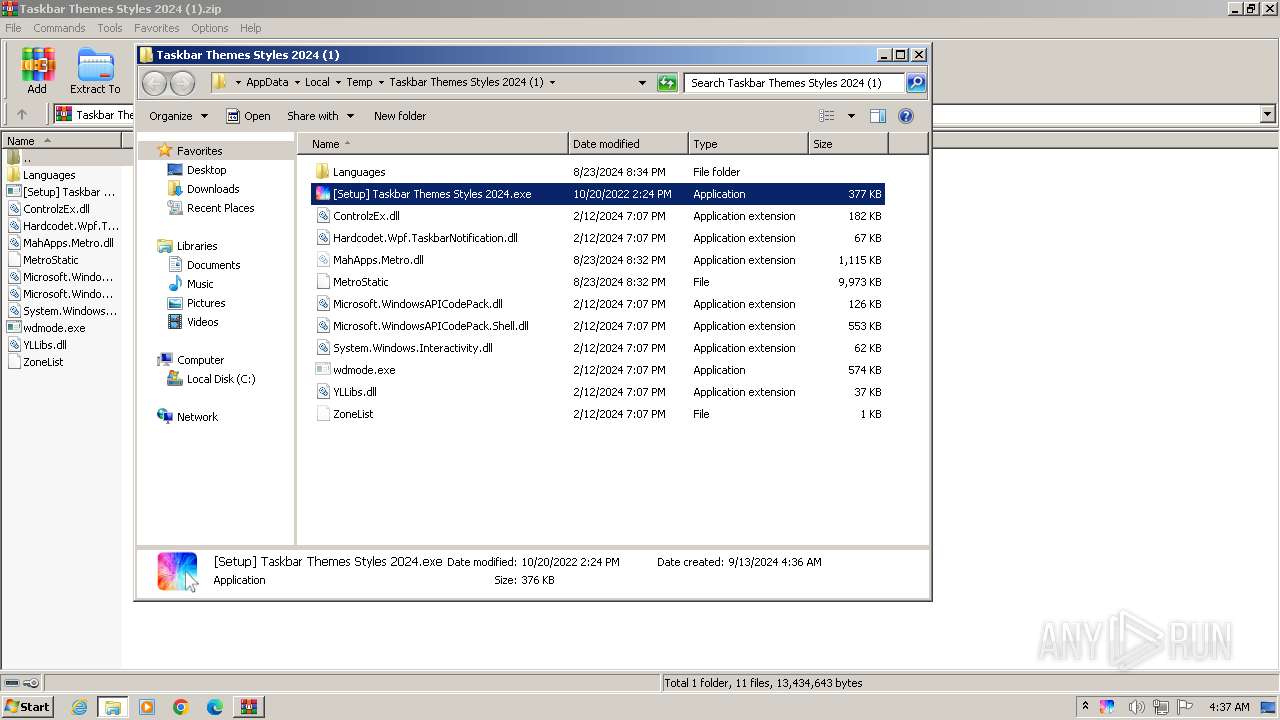
Task: Select Hardcodet.Wpf.TaskbarNotification.dll file
Action: (425, 238)
